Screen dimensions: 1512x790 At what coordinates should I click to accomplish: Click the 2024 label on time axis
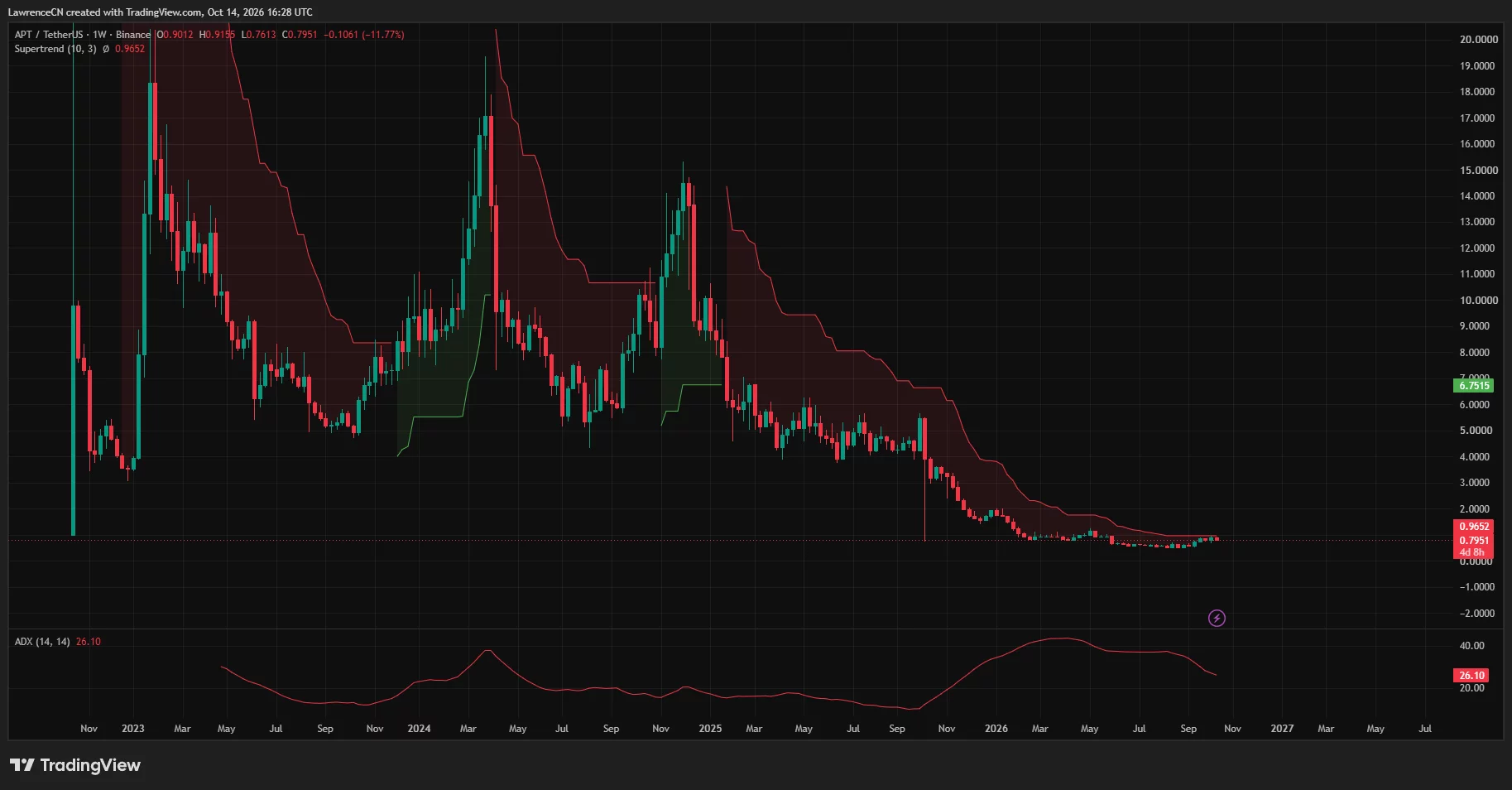coord(419,729)
